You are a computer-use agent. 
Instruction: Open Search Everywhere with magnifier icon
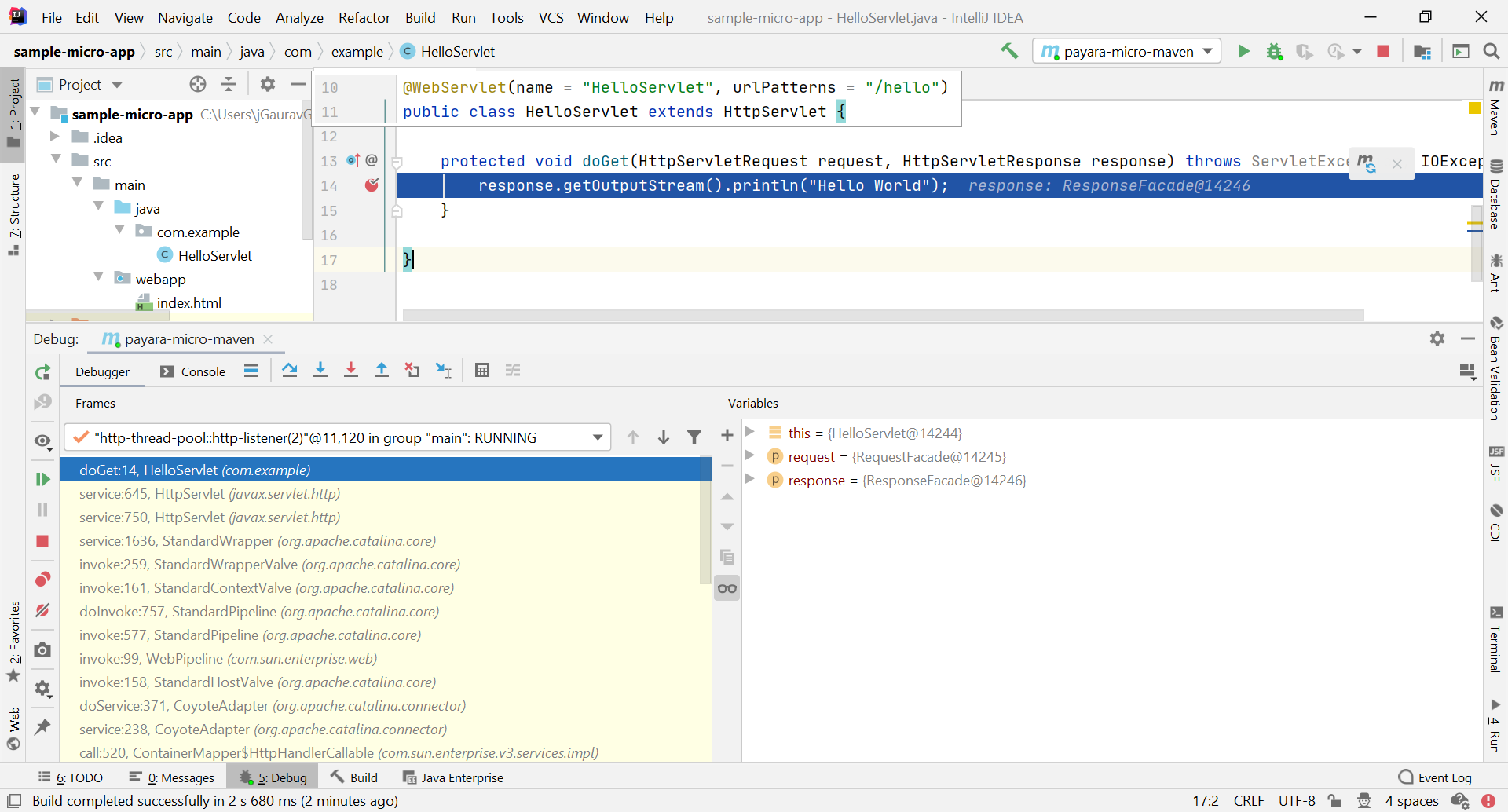[x=1492, y=51]
